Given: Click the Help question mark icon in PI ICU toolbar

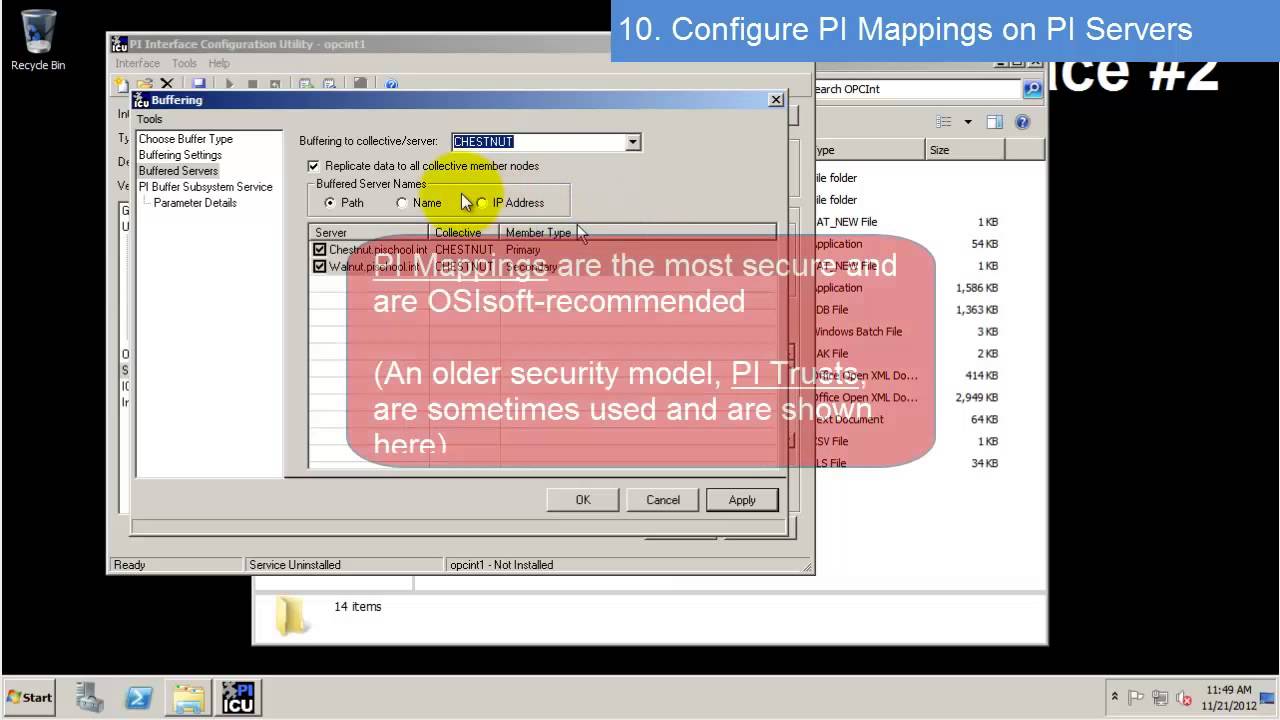Looking at the screenshot, I should tap(391, 85).
